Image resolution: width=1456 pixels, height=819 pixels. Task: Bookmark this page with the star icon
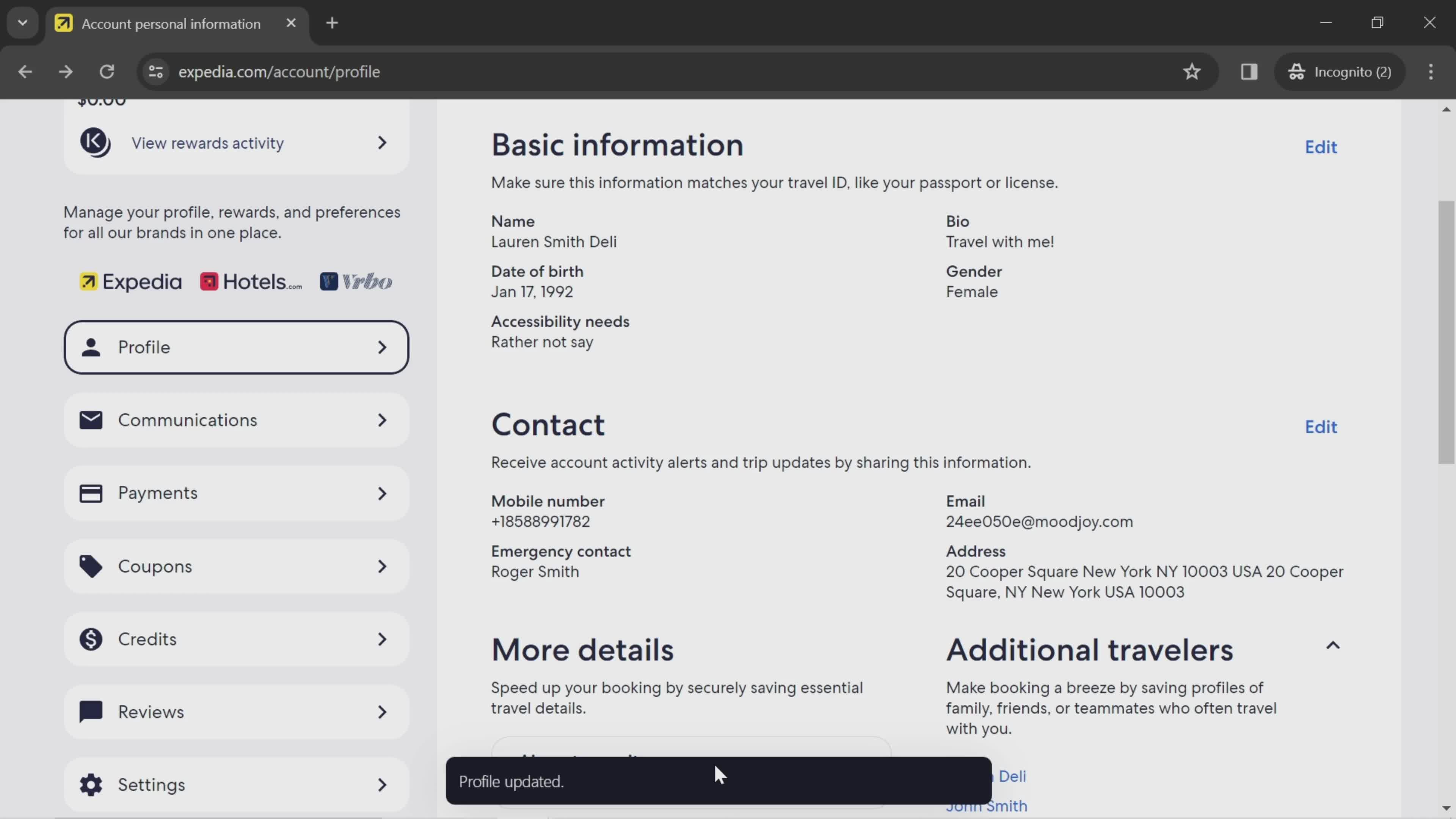coord(1192,72)
